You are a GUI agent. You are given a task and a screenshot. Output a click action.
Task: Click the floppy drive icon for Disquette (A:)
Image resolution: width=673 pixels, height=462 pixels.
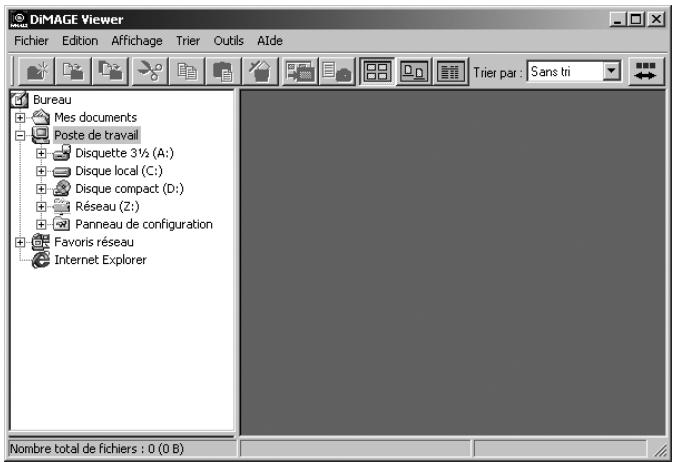(62, 153)
